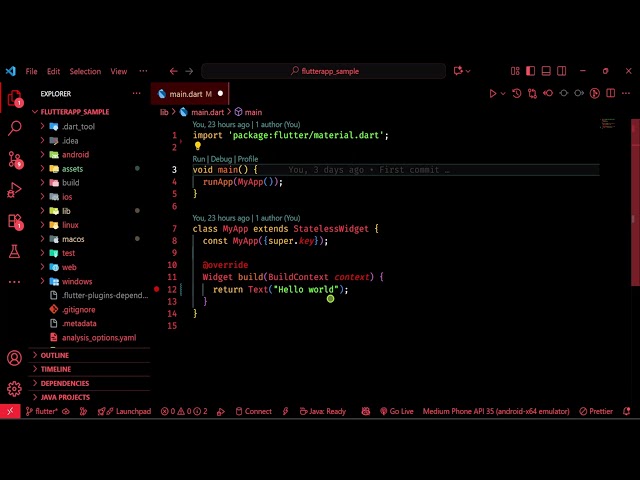This screenshot has height=480, width=640.
Task: Open the Manage gear settings
Action: [x=14, y=389]
